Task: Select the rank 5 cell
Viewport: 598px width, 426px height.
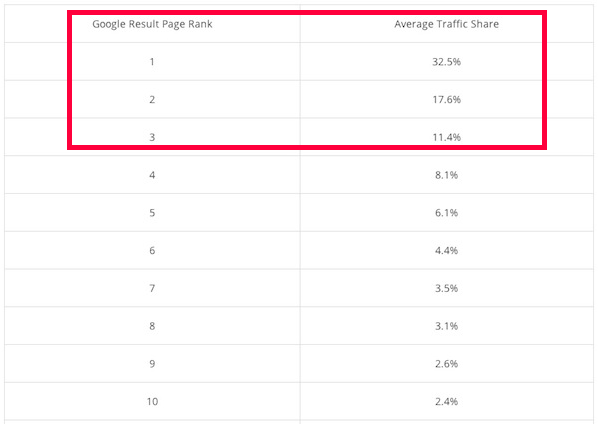Action: click(152, 212)
